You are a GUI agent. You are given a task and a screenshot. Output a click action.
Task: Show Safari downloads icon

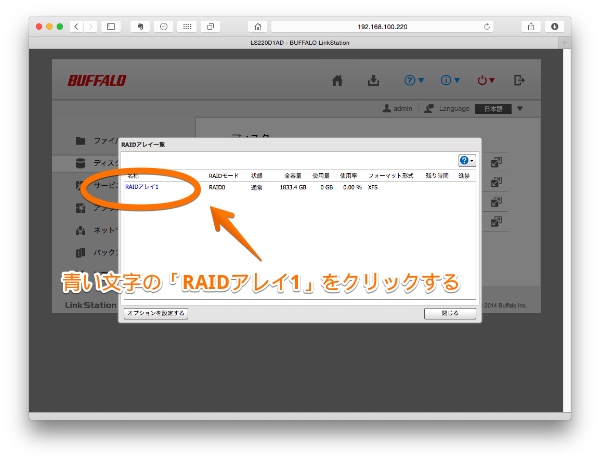click(554, 26)
